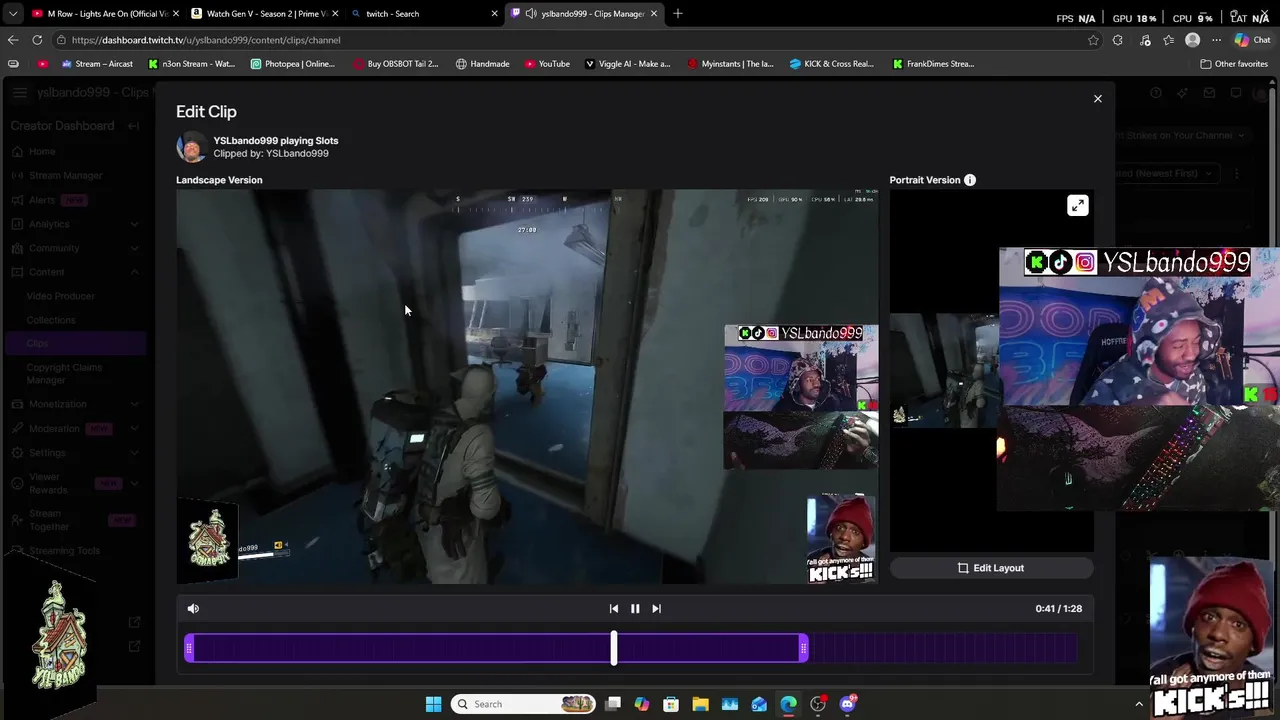This screenshot has width=1280, height=720.
Task: Close the 'twitch - Search' tab
Action: pos(494,14)
